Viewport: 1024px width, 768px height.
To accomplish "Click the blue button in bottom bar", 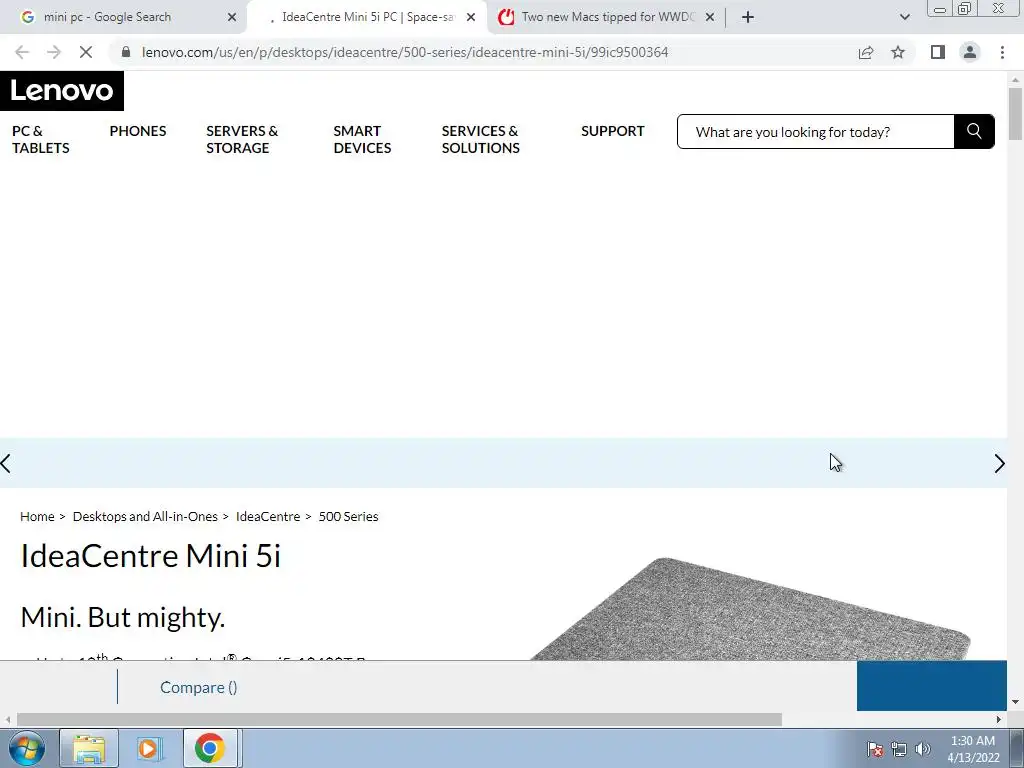I will (932, 686).
